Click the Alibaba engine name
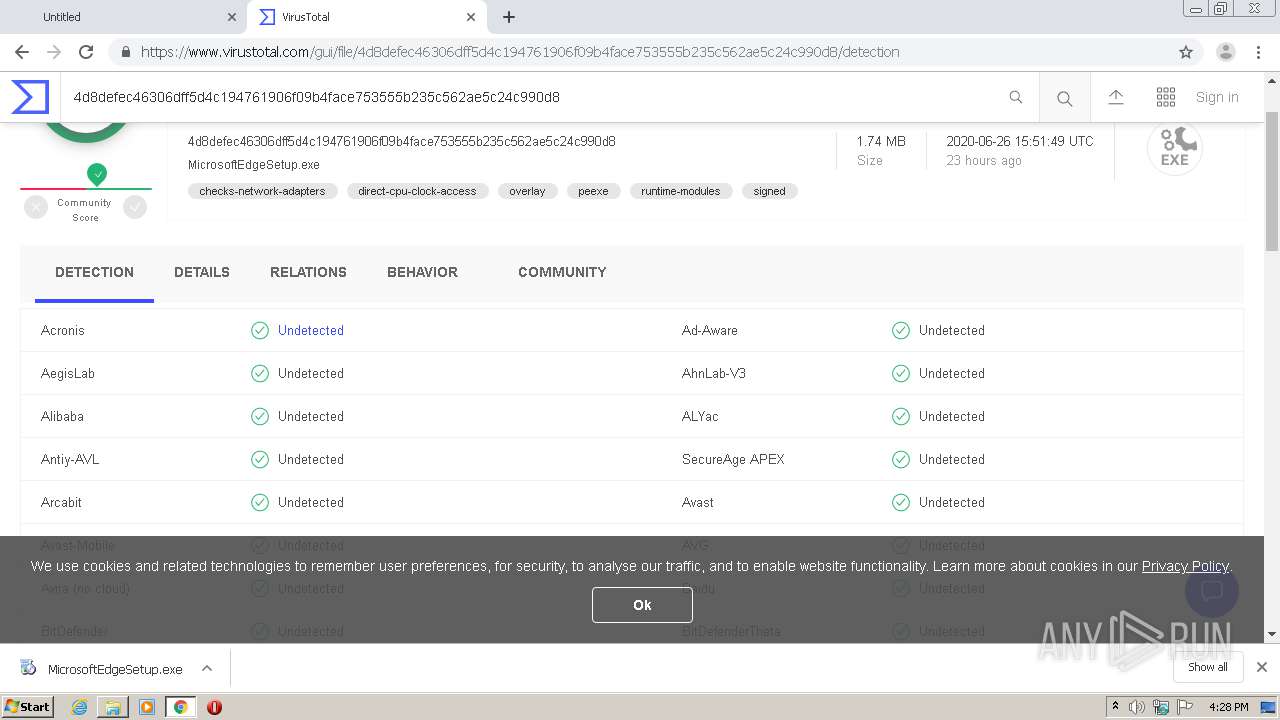 click(x=62, y=416)
